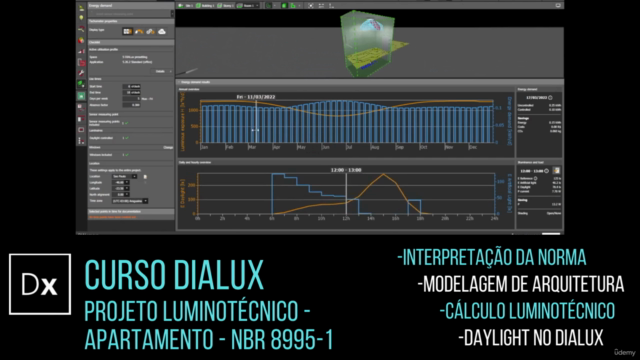The width and height of the screenshot is (640, 360).
Task: Open the Time zone dropdown
Action: click(x=130, y=201)
